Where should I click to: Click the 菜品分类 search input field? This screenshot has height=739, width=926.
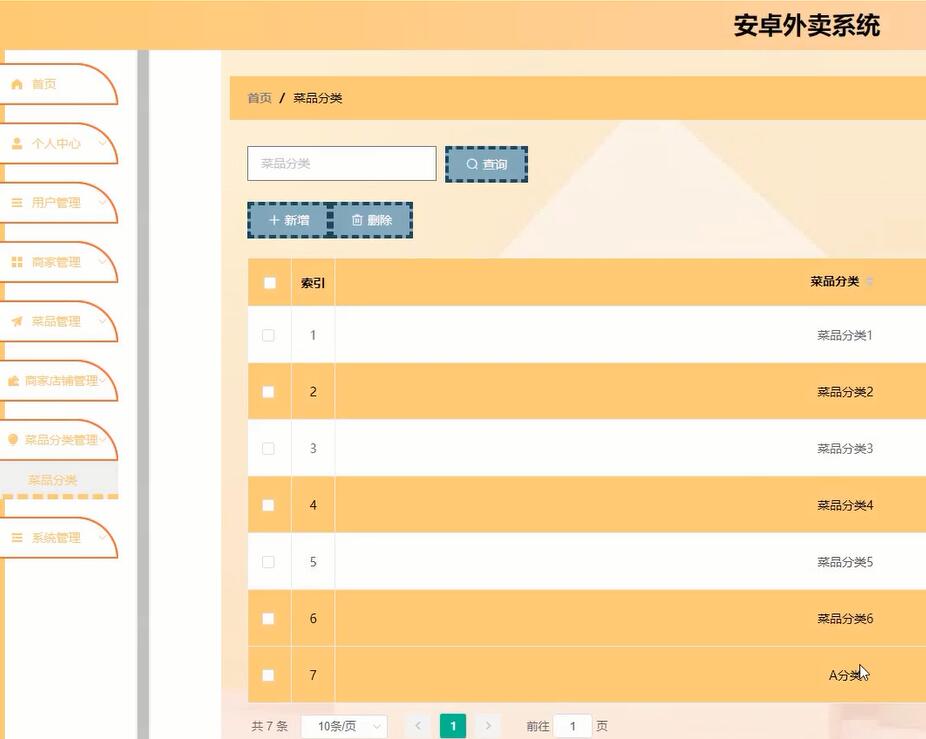coord(340,163)
